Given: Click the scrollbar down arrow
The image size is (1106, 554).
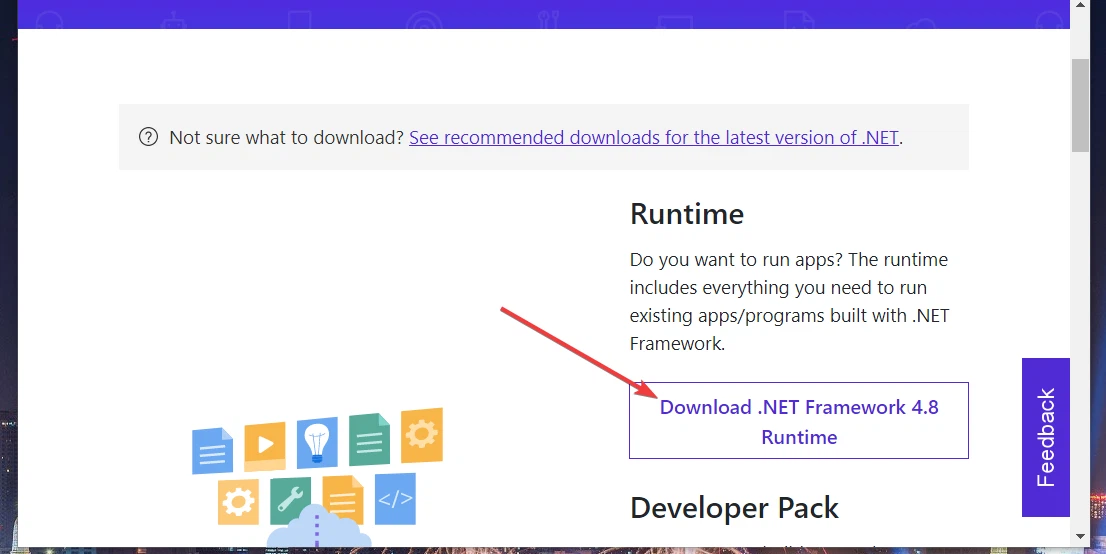Looking at the screenshot, I should (1080, 537).
